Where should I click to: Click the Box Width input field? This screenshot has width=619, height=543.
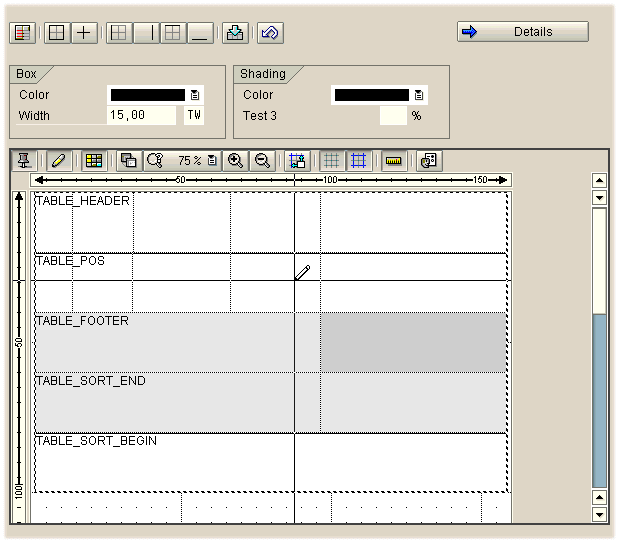tap(144, 116)
